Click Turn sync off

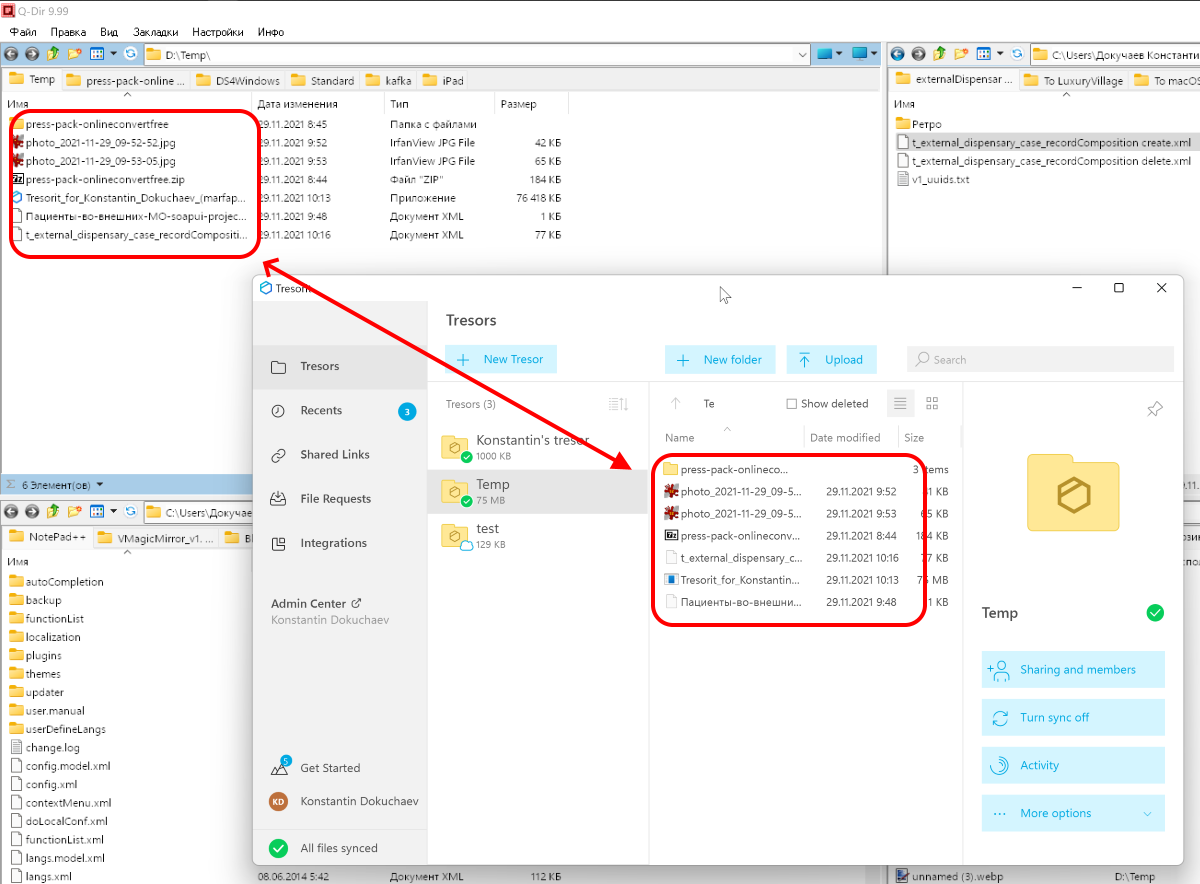[1073, 718]
